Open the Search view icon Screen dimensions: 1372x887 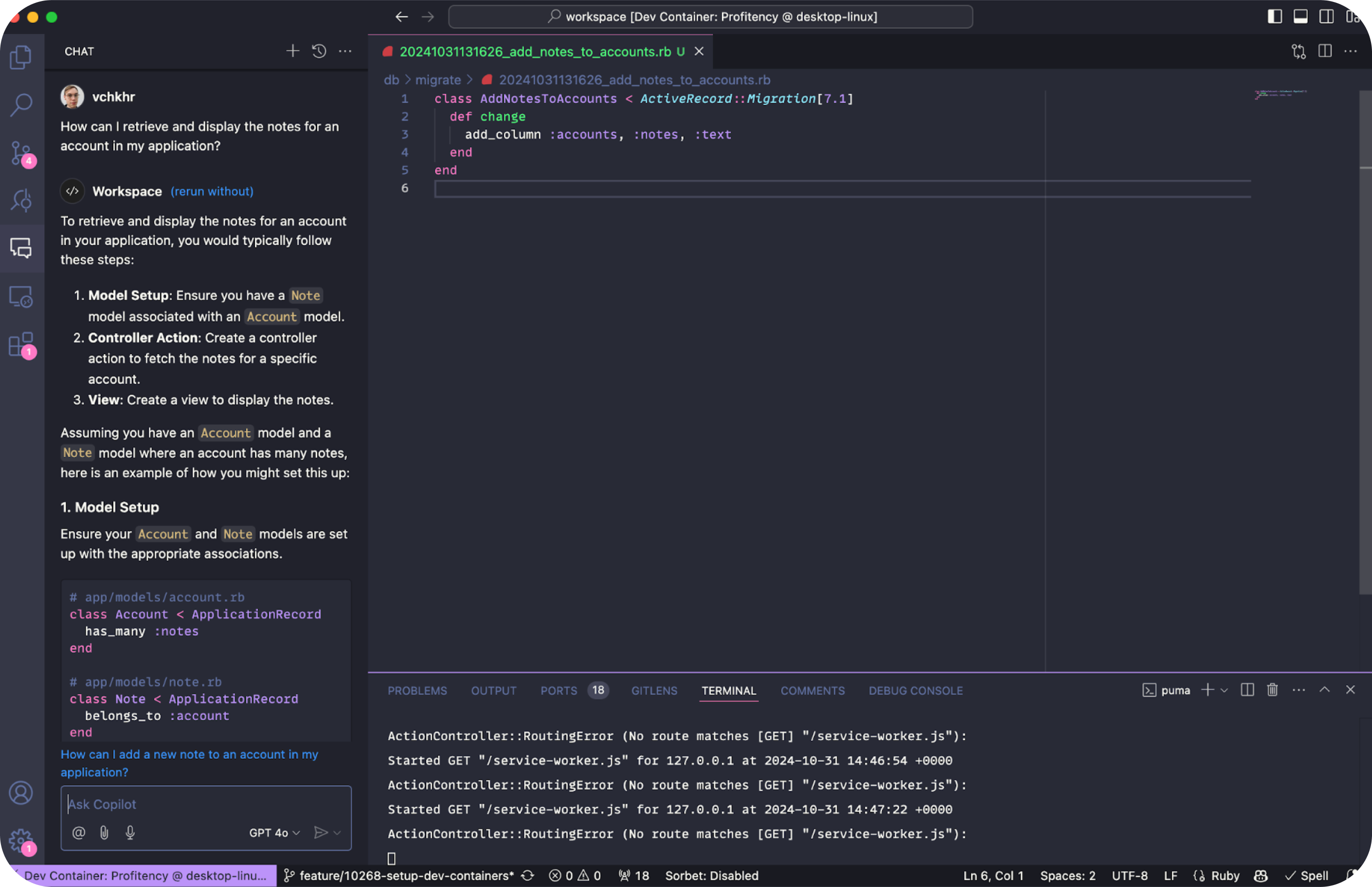coord(21,105)
